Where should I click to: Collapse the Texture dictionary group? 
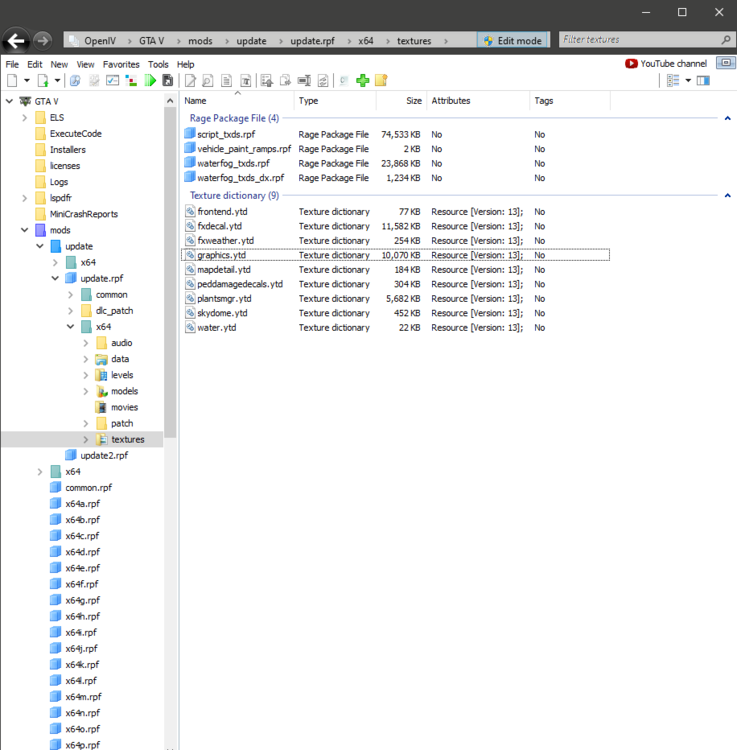[x=727, y=195]
